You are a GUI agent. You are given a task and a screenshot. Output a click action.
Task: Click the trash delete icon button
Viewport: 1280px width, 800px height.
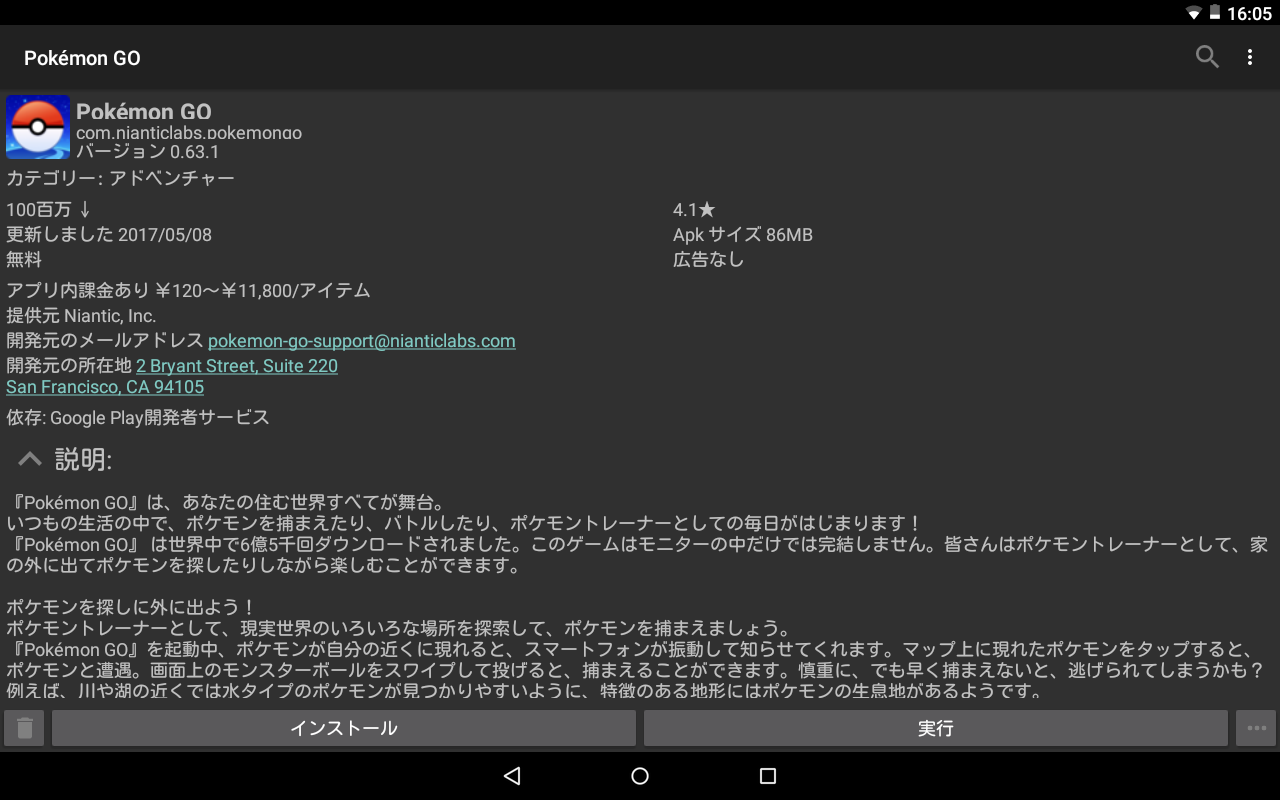pyautogui.click(x=24, y=728)
